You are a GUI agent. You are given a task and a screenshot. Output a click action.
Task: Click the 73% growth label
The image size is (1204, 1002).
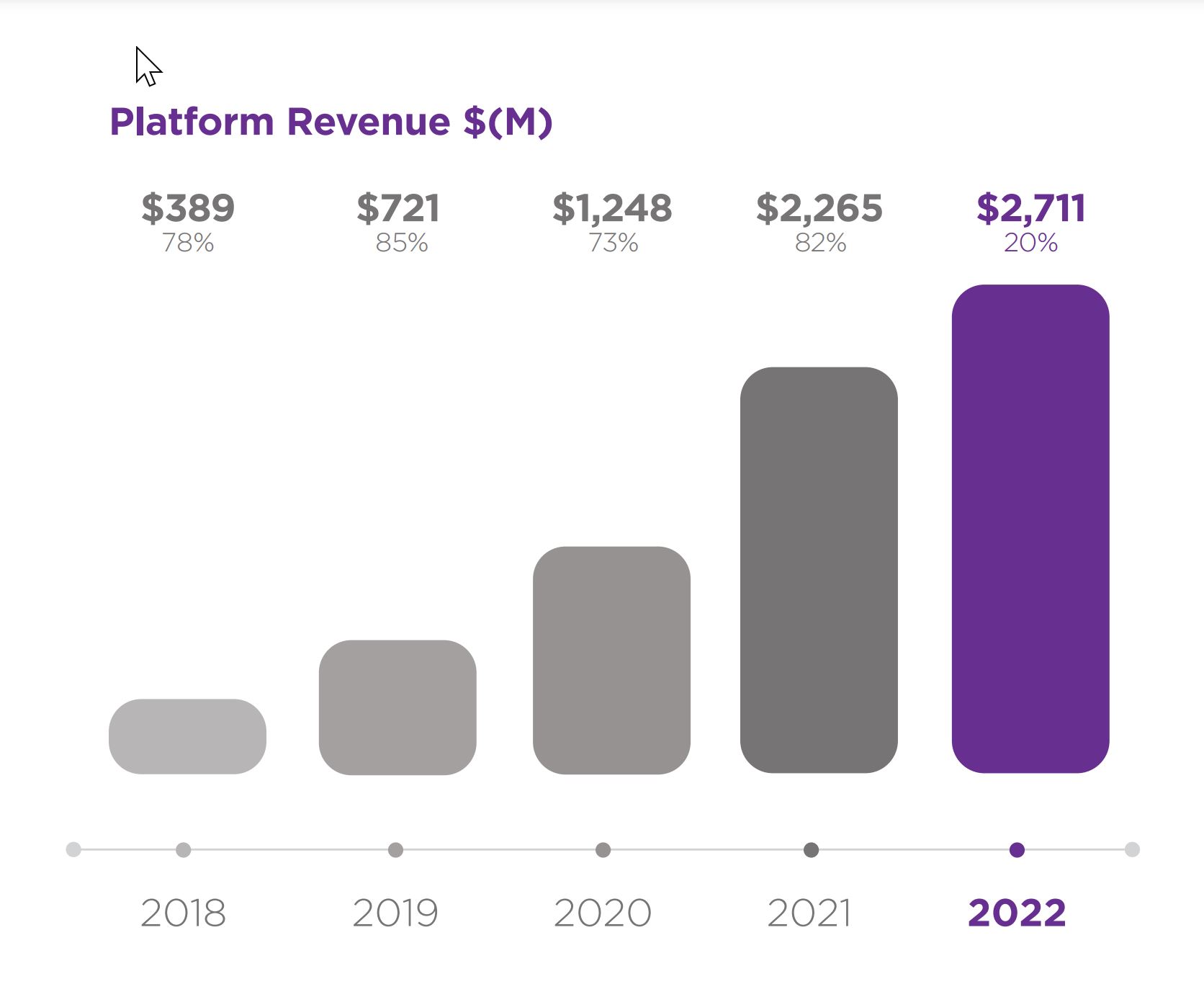point(614,243)
